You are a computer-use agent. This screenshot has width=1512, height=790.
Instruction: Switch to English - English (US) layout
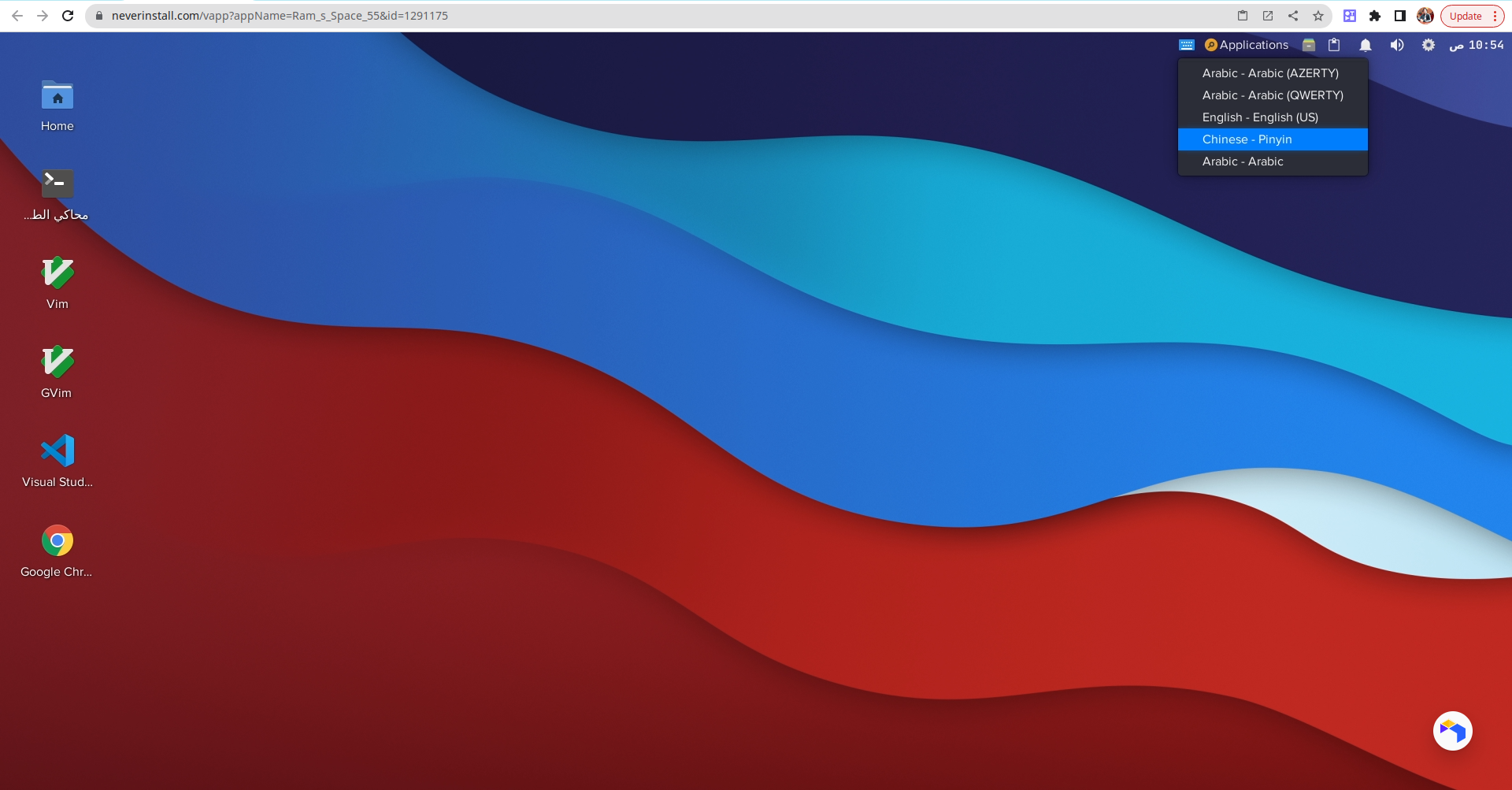pyautogui.click(x=1259, y=117)
